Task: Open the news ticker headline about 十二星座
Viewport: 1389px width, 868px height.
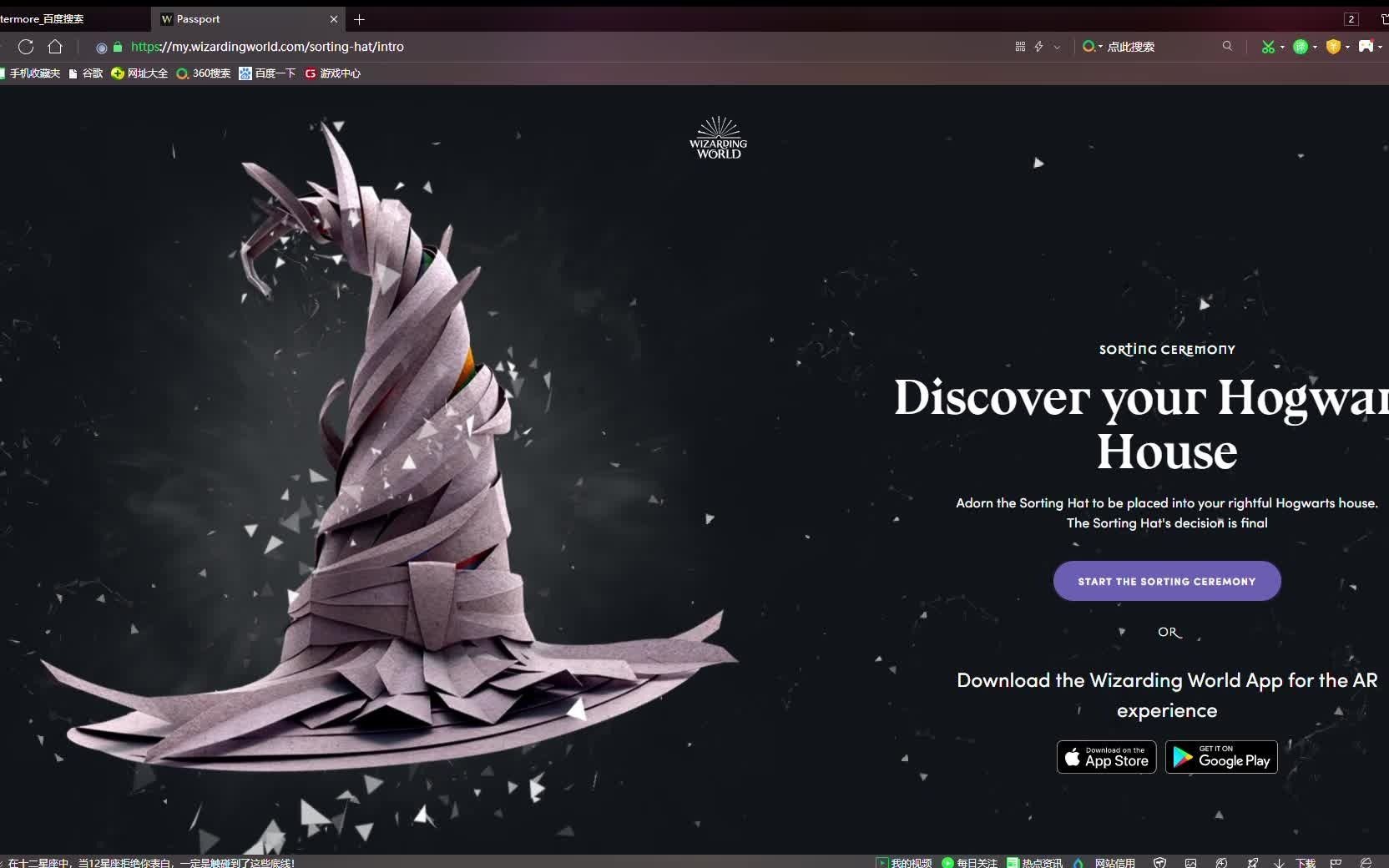Action: (151, 862)
